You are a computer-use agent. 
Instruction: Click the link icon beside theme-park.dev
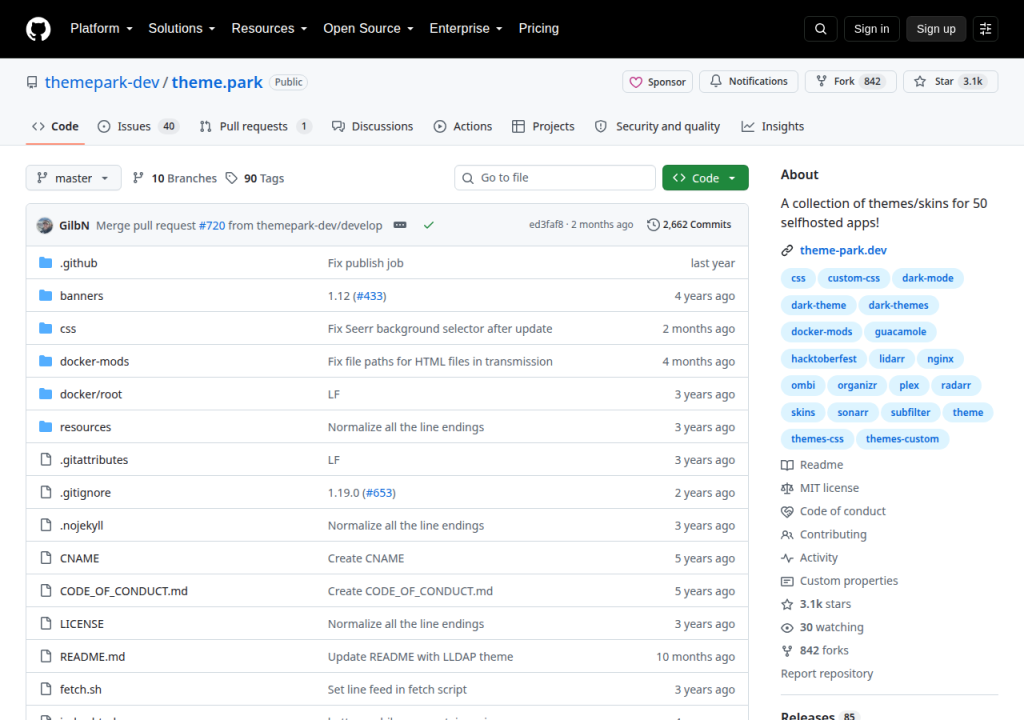pyautogui.click(x=787, y=250)
